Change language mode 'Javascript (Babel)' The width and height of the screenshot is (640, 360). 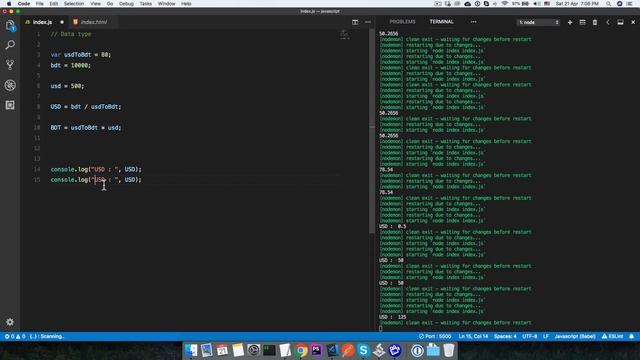[x=575, y=336]
